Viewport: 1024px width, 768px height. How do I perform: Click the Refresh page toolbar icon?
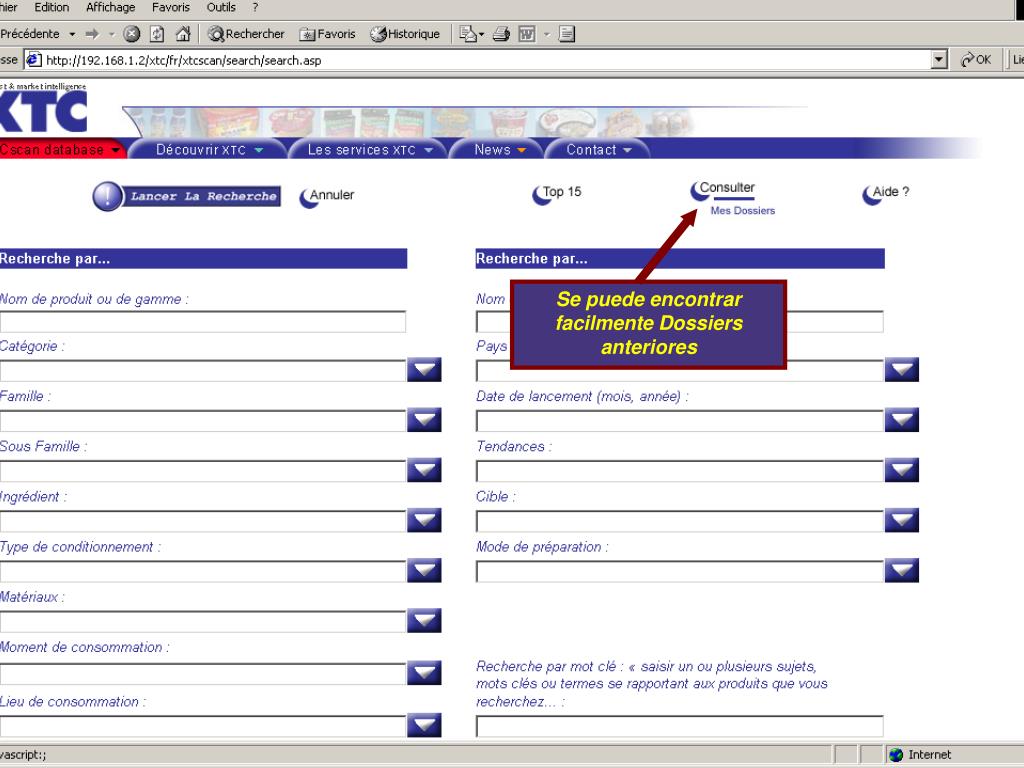pyautogui.click(x=157, y=34)
